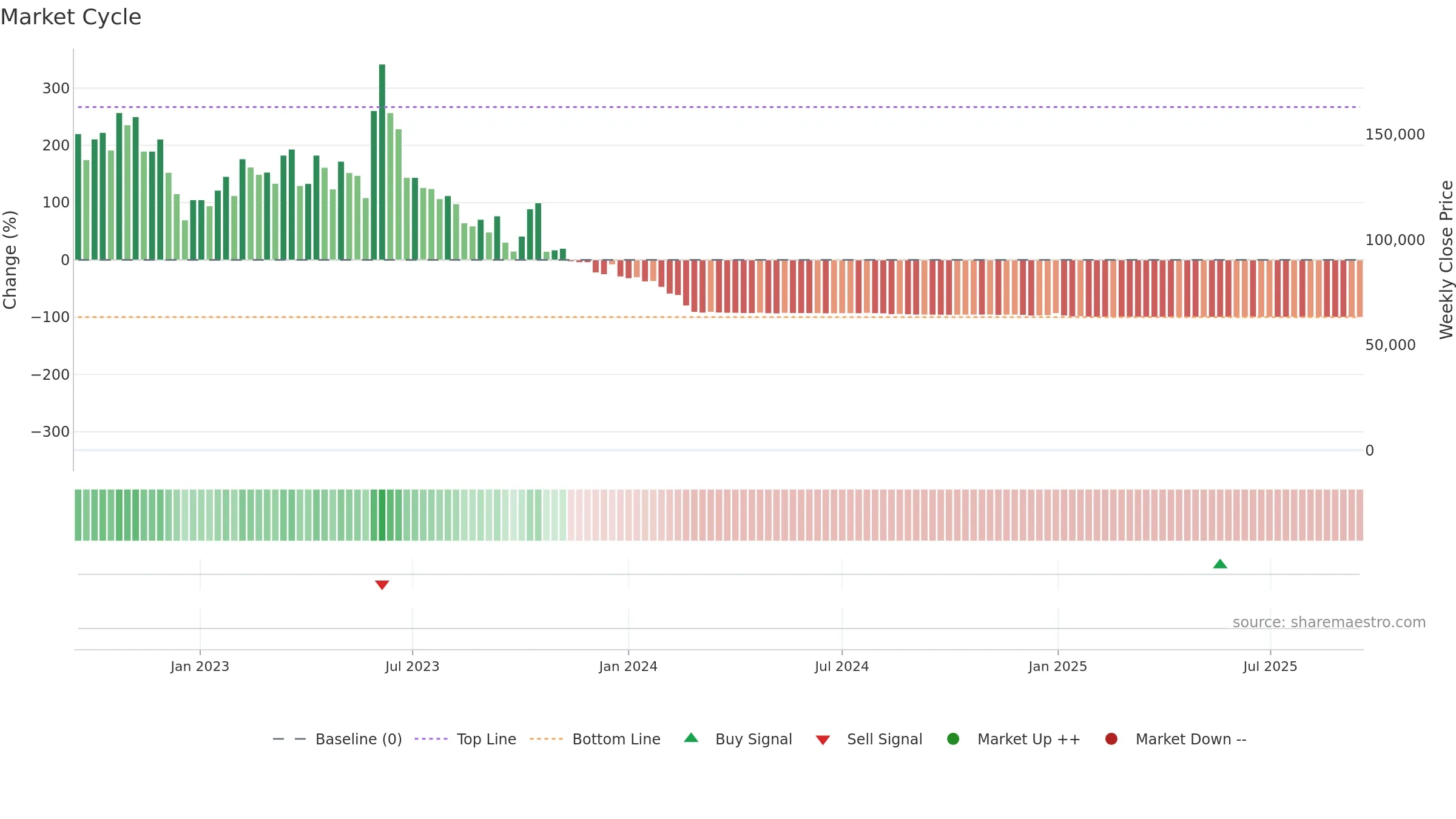The width and height of the screenshot is (1456, 819).
Task: Click the −300 left axis label
Action: [50, 432]
